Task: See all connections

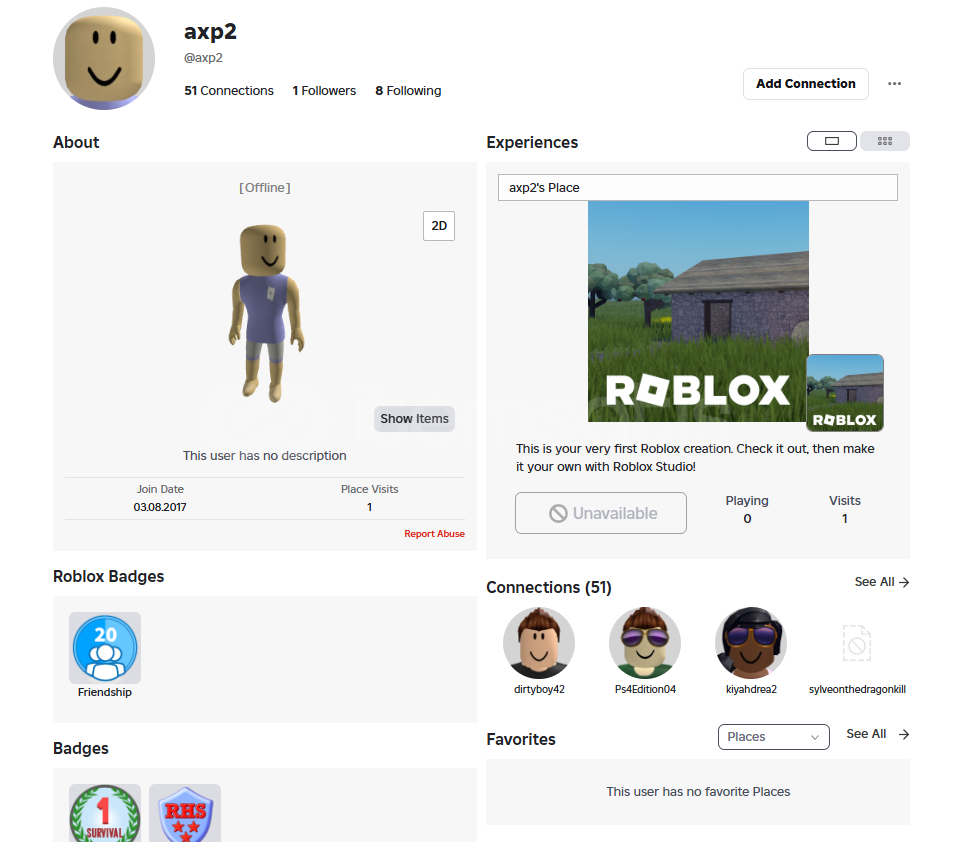Action: [881, 582]
